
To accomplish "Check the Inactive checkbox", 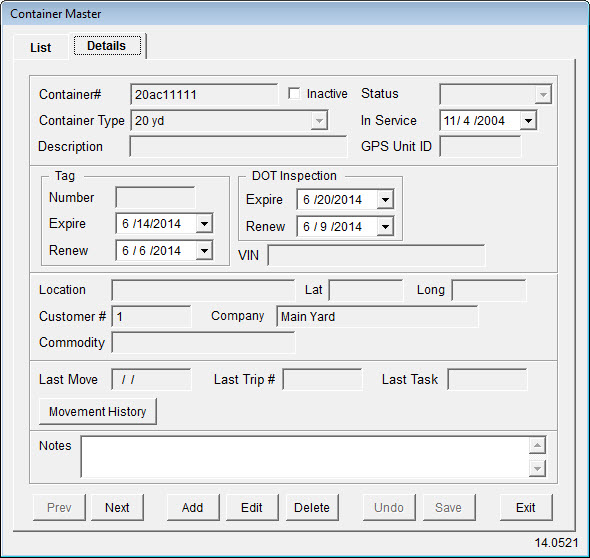I will click(294, 94).
